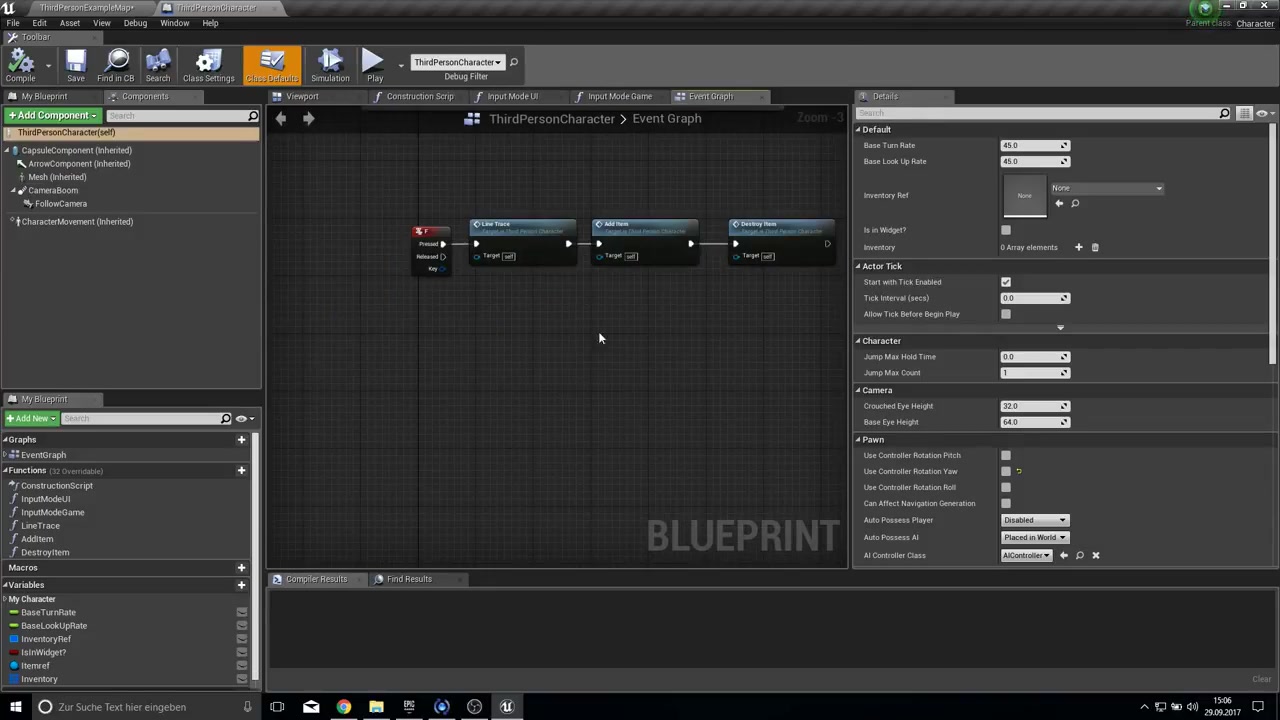
Task: Add a new variable
Action: pos(241,585)
